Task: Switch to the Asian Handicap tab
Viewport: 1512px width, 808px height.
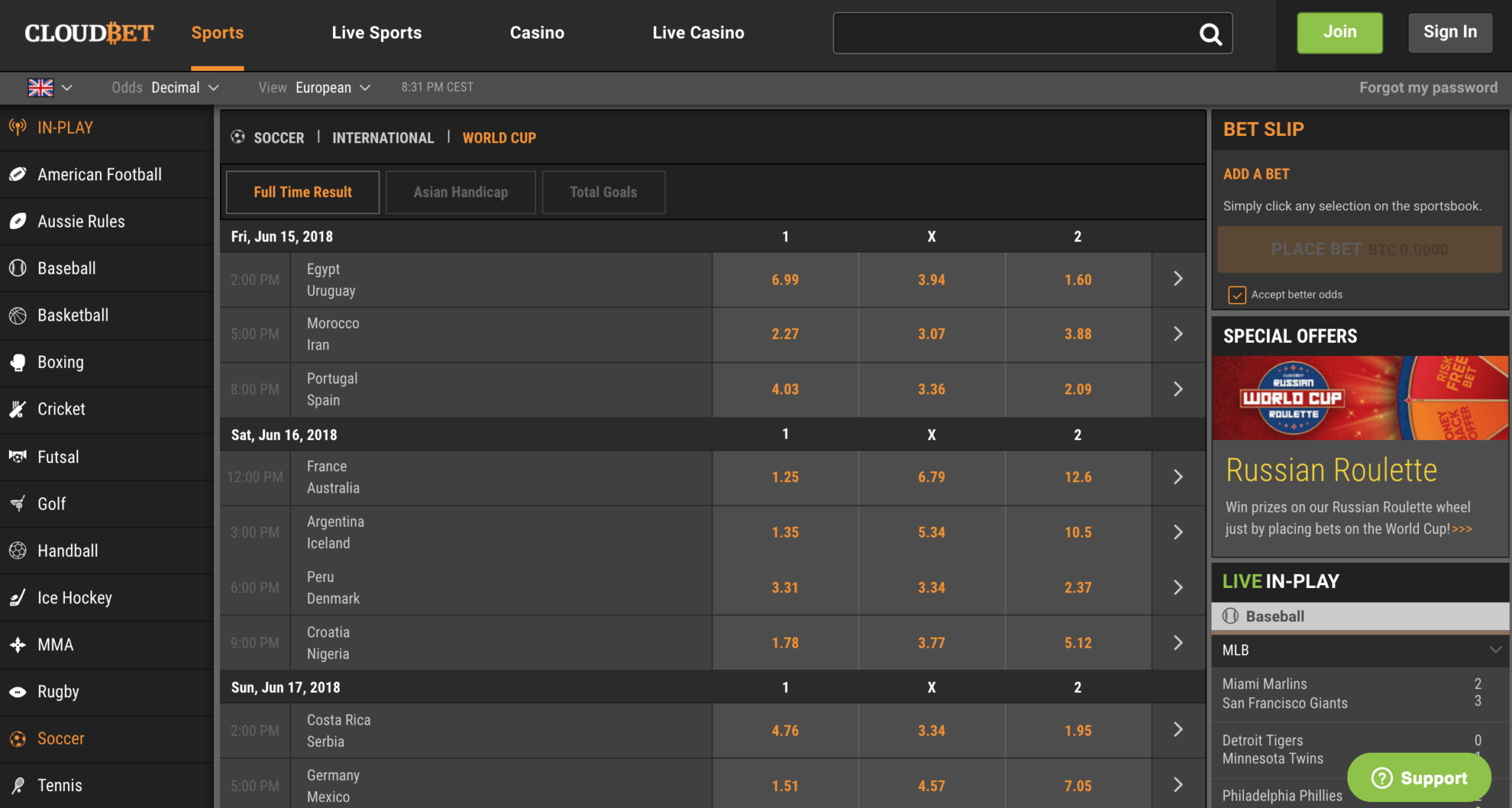Action: (x=461, y=192)
